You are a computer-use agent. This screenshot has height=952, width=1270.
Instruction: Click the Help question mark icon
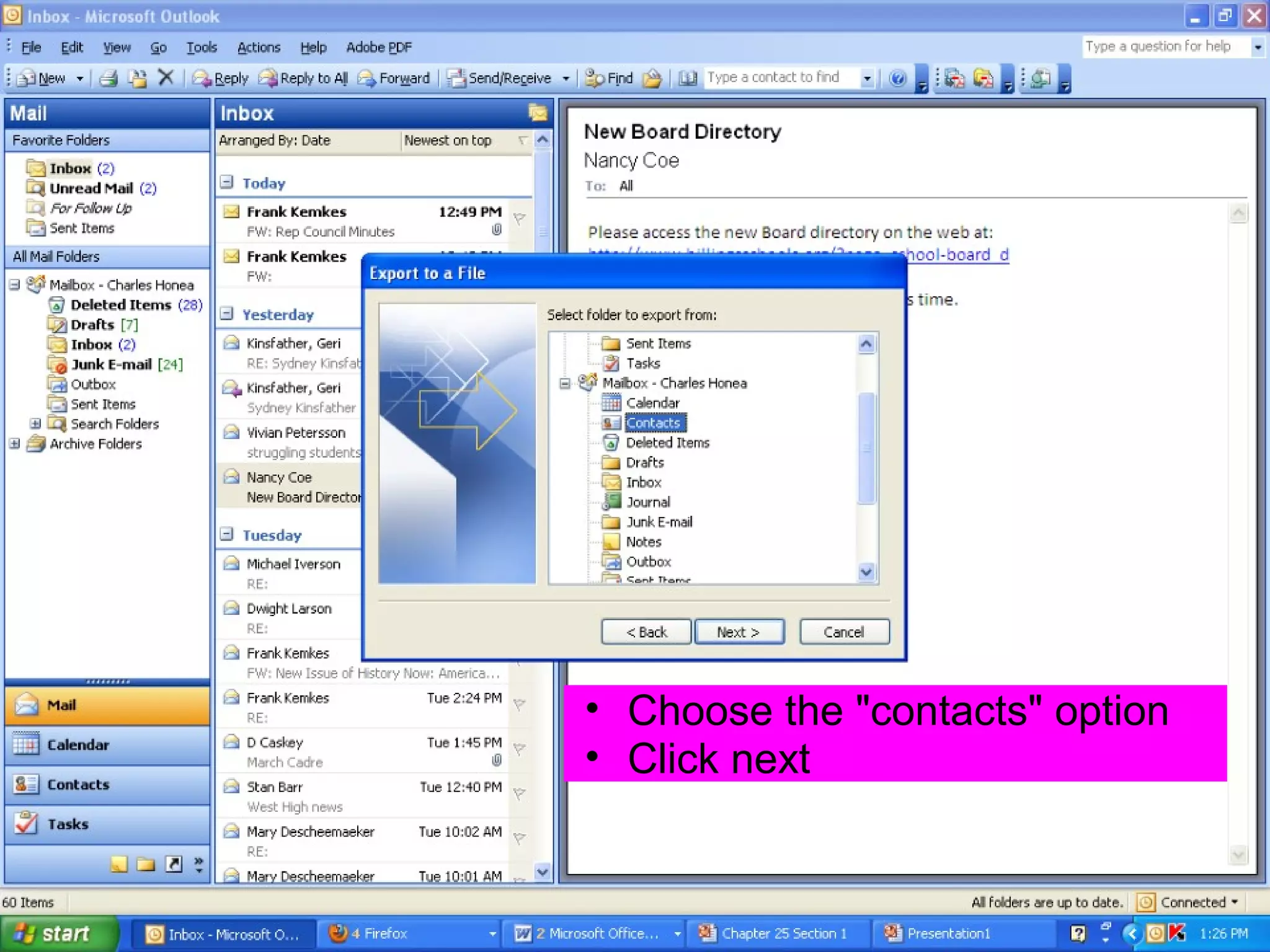pyautogui.click(x=897, y=78)
